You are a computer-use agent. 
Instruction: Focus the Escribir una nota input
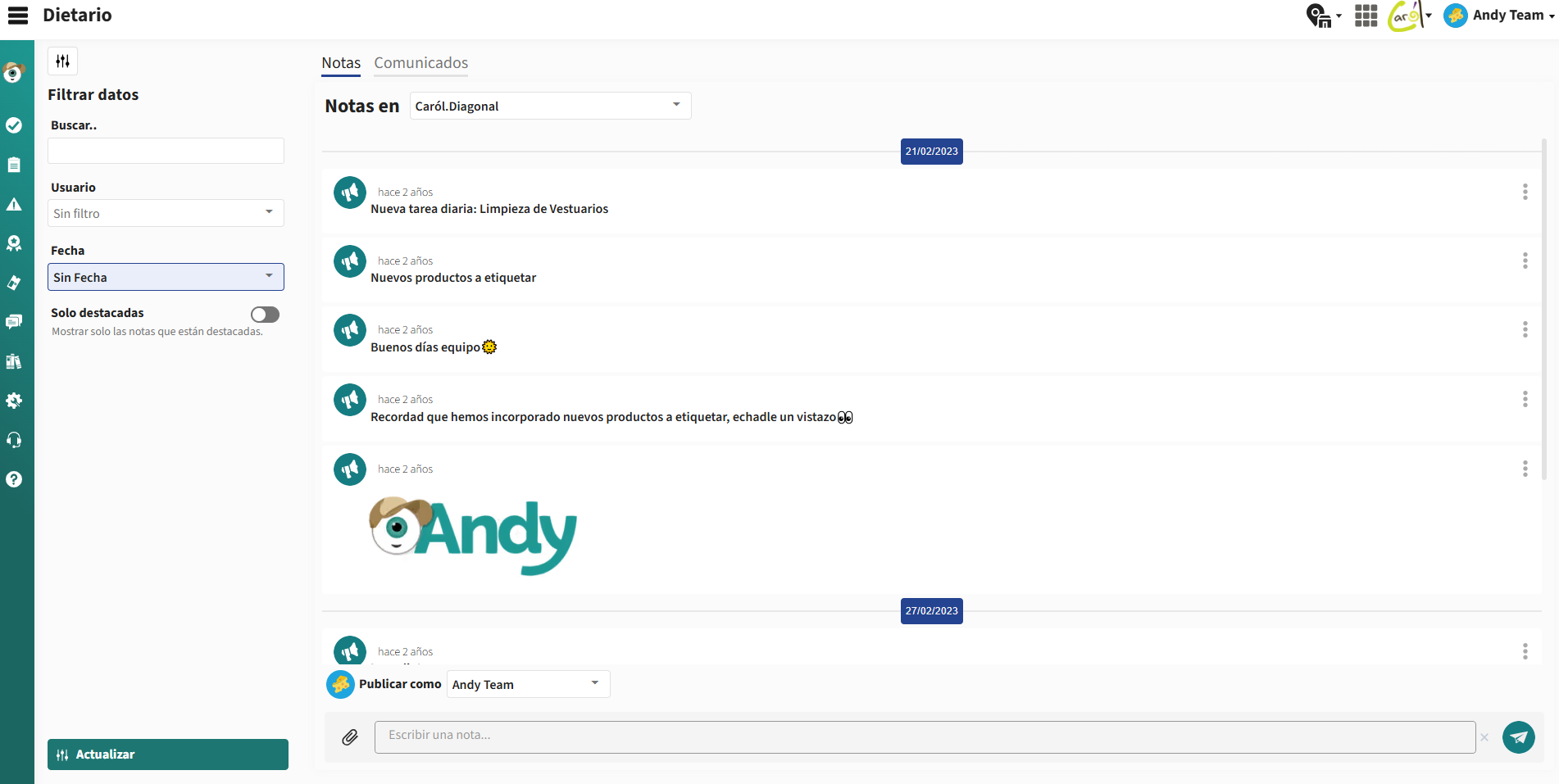(x=925, y=737)
